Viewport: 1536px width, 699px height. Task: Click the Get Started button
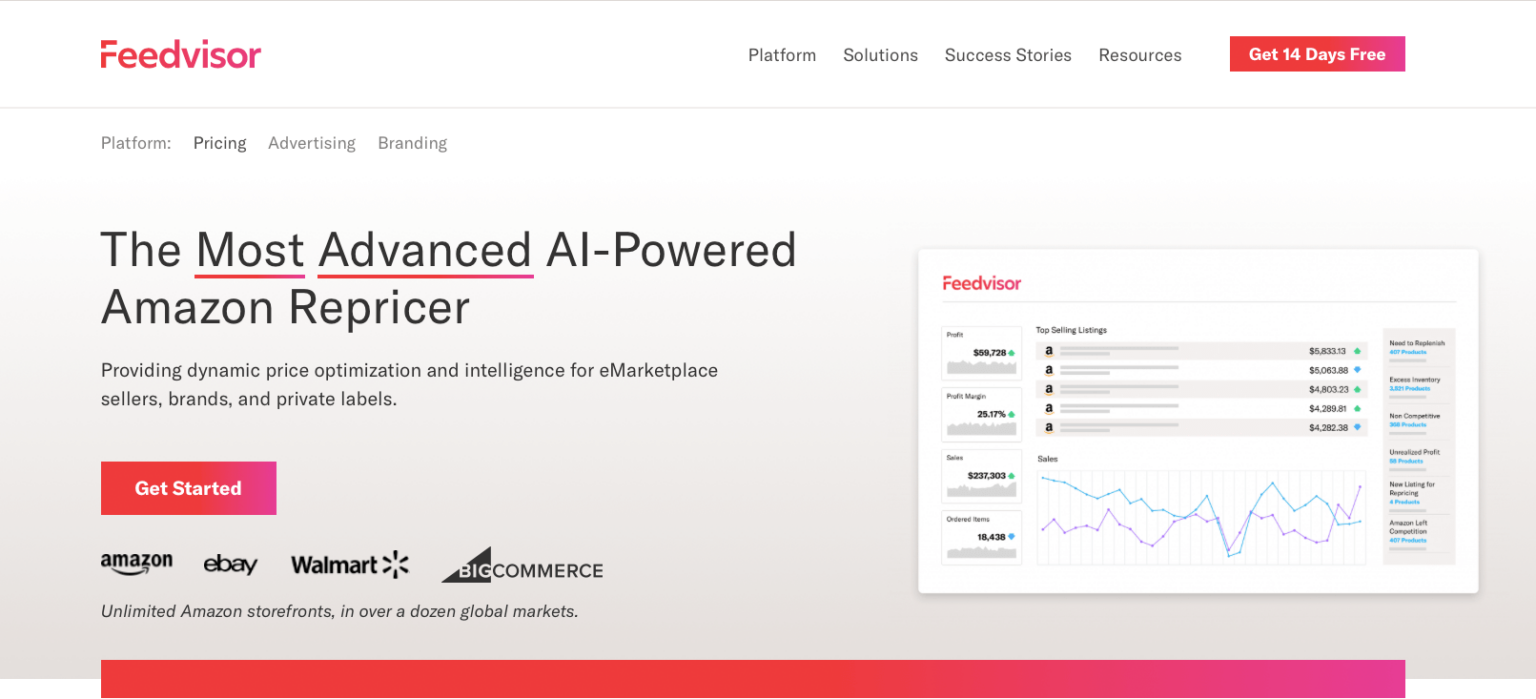click(x=188, y=488)
